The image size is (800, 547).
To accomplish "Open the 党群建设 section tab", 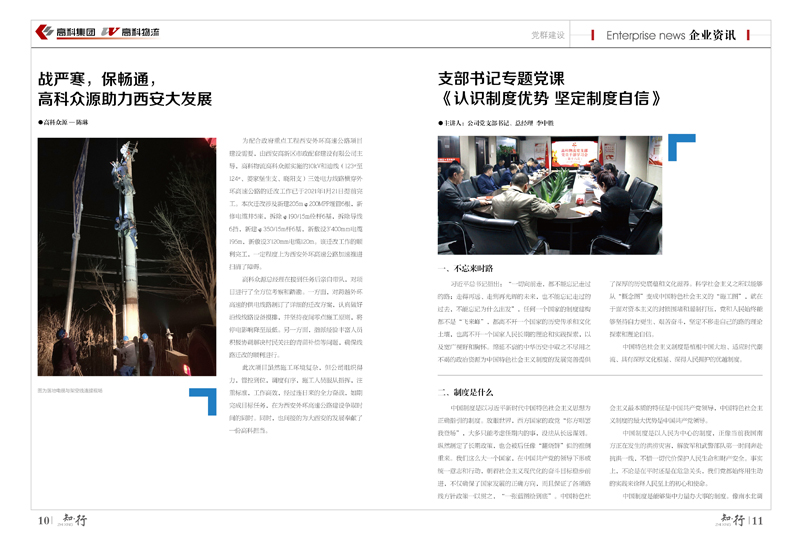I will point(547,35).
